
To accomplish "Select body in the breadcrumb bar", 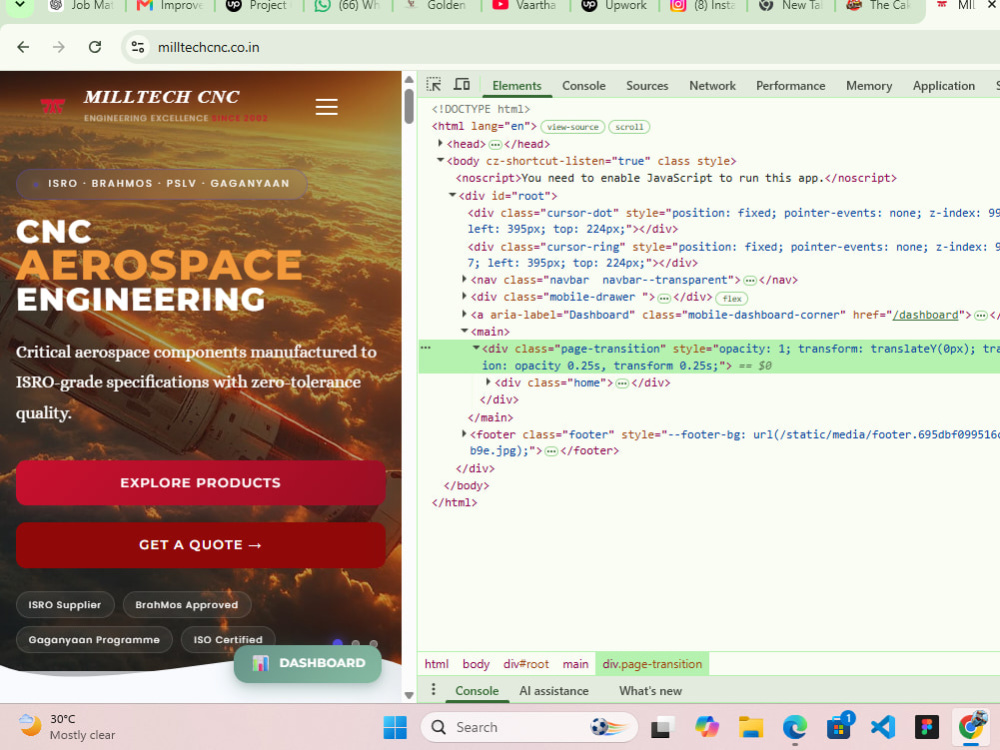I will [x=476, y=664].
